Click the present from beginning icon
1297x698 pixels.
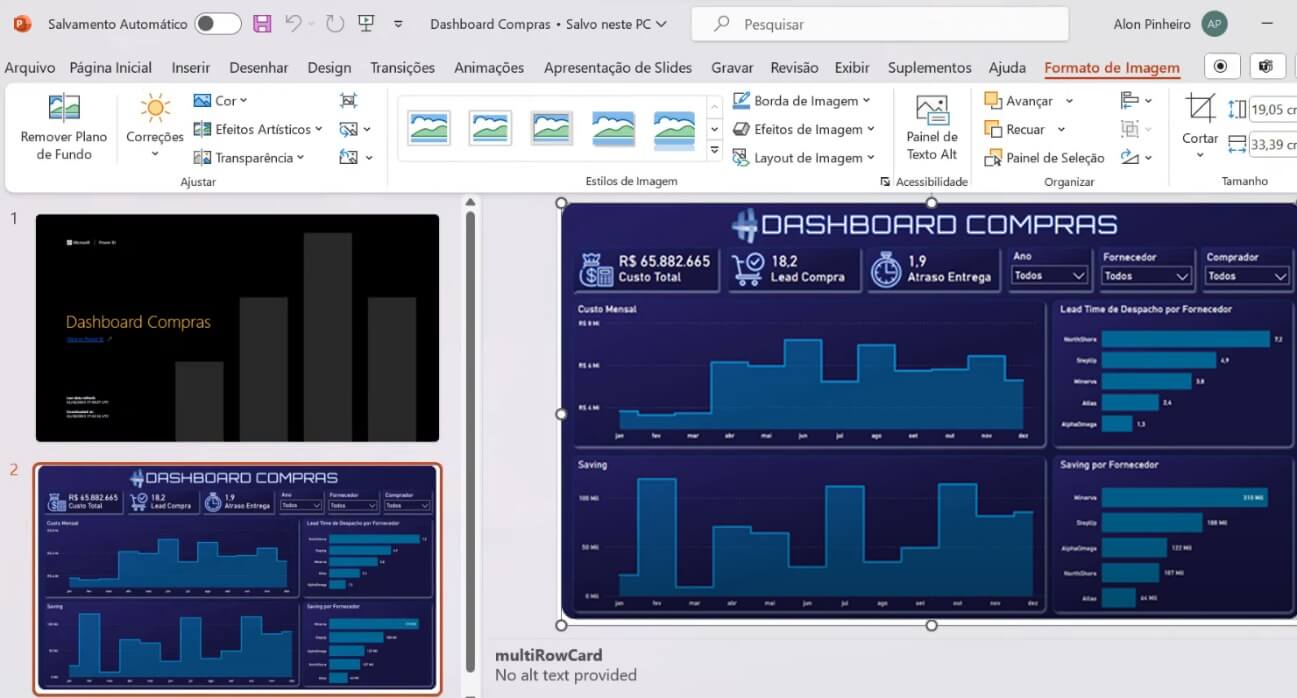point(366,23)
